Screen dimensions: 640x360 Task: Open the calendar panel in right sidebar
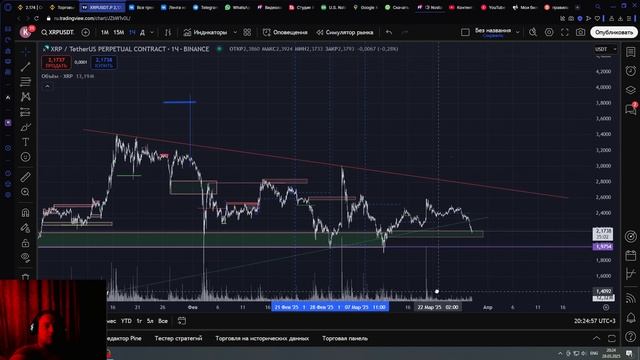click(x=631, y=256)
